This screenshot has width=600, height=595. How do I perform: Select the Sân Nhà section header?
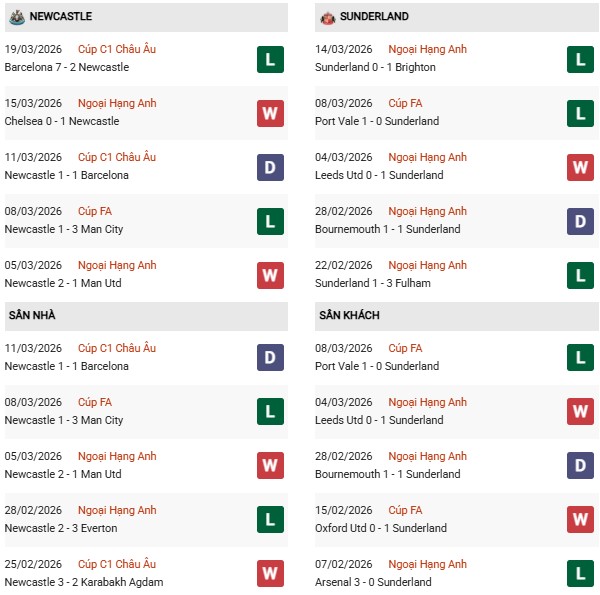(32, 316)
